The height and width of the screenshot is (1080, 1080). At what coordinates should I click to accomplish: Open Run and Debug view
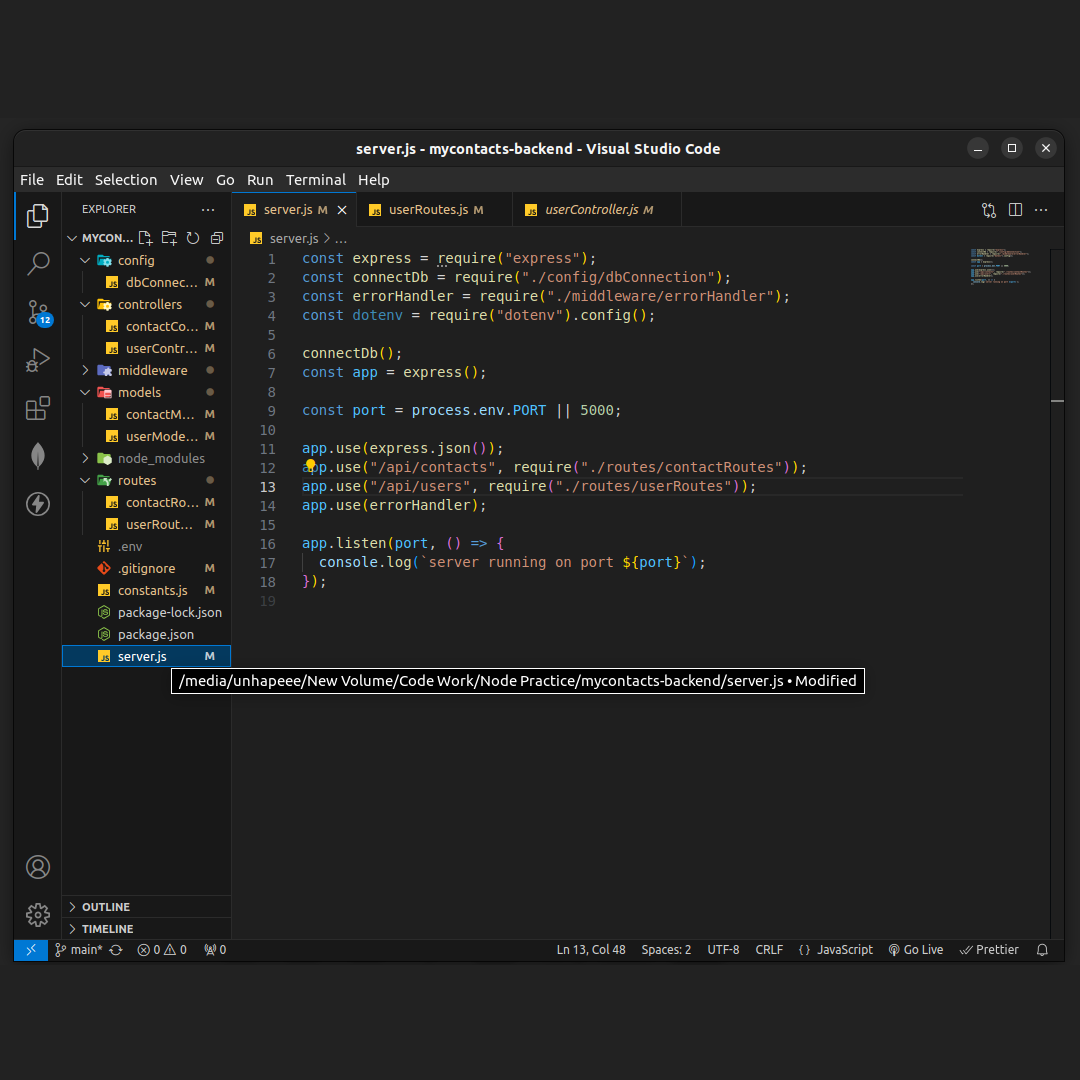click(x=37, y=360)
